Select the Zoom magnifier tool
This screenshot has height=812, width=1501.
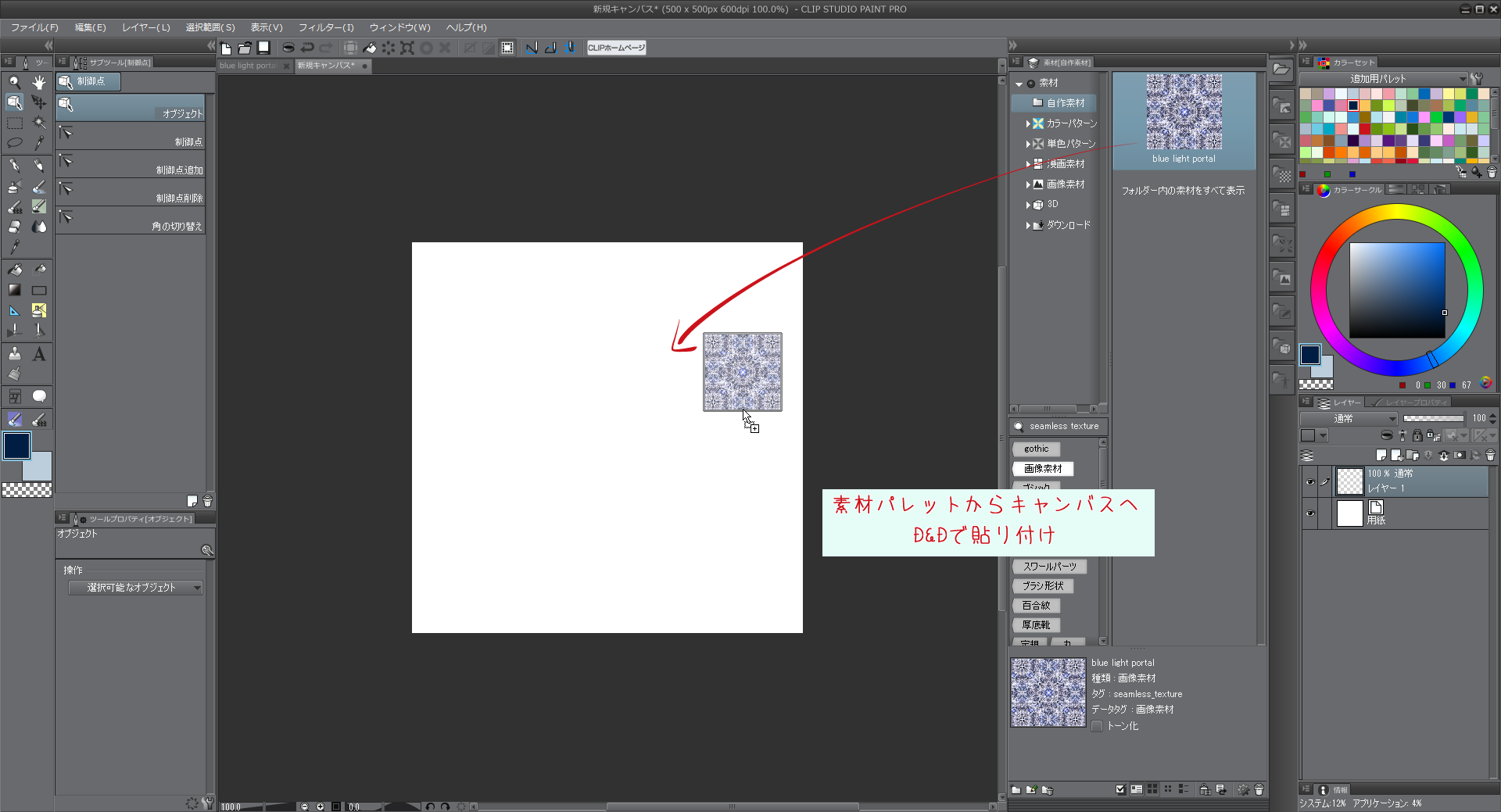[14, 82]
